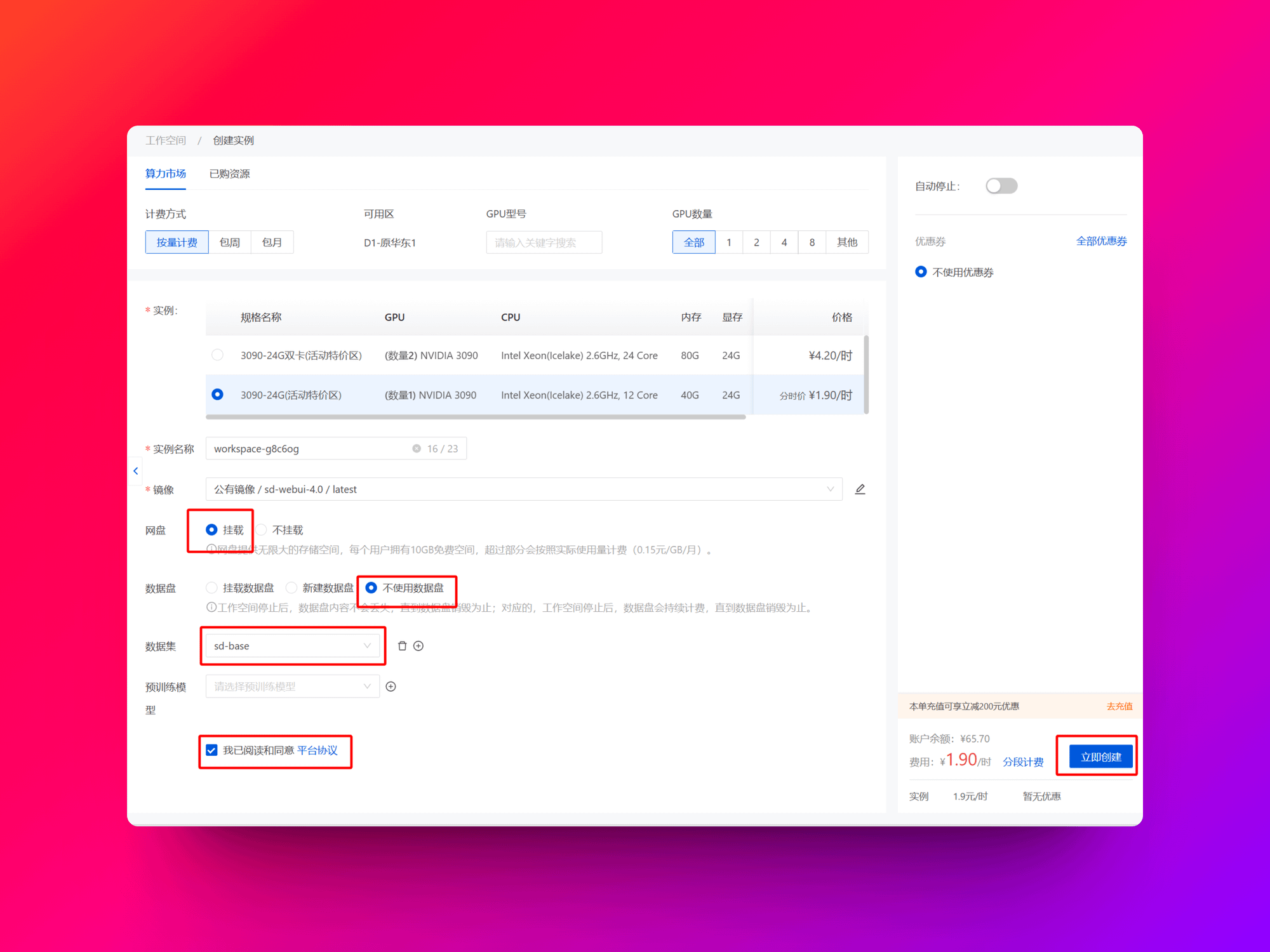1270x952 pixels.
Task: Expand the sd-base dataset dropdown
Action: [x=292, y=646]
